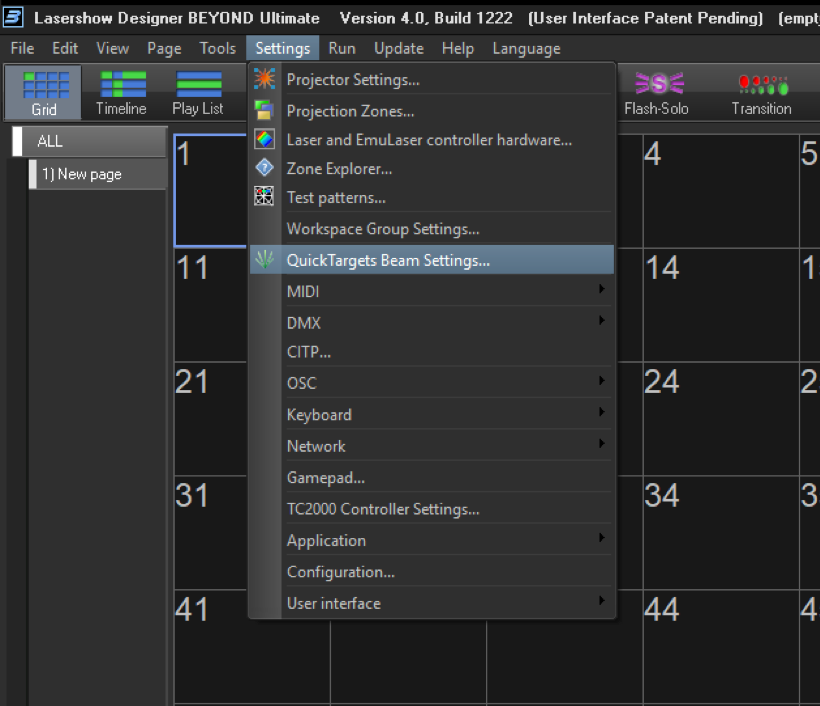Open Workspace Group Settings...
This screenshot has height=706, width=820.
point(432,229)
